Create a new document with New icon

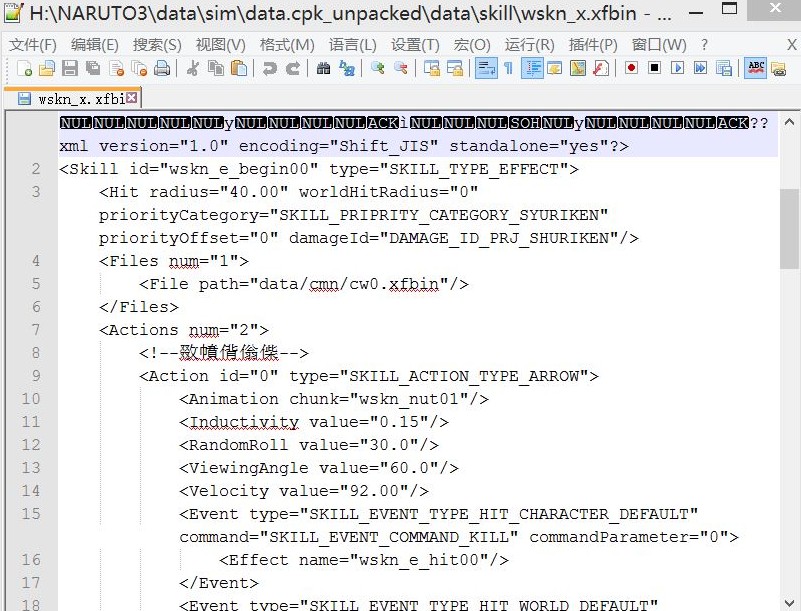point(24,68)
